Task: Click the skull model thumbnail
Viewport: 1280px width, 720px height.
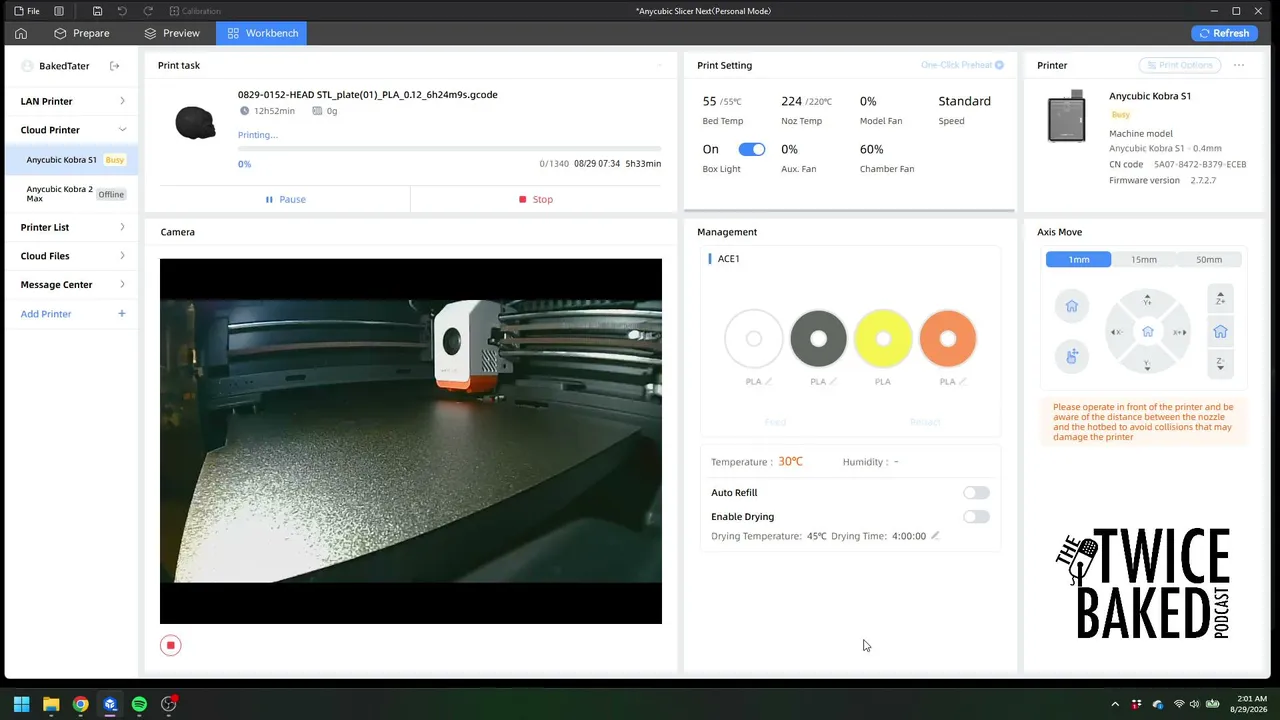Action: 195,122
